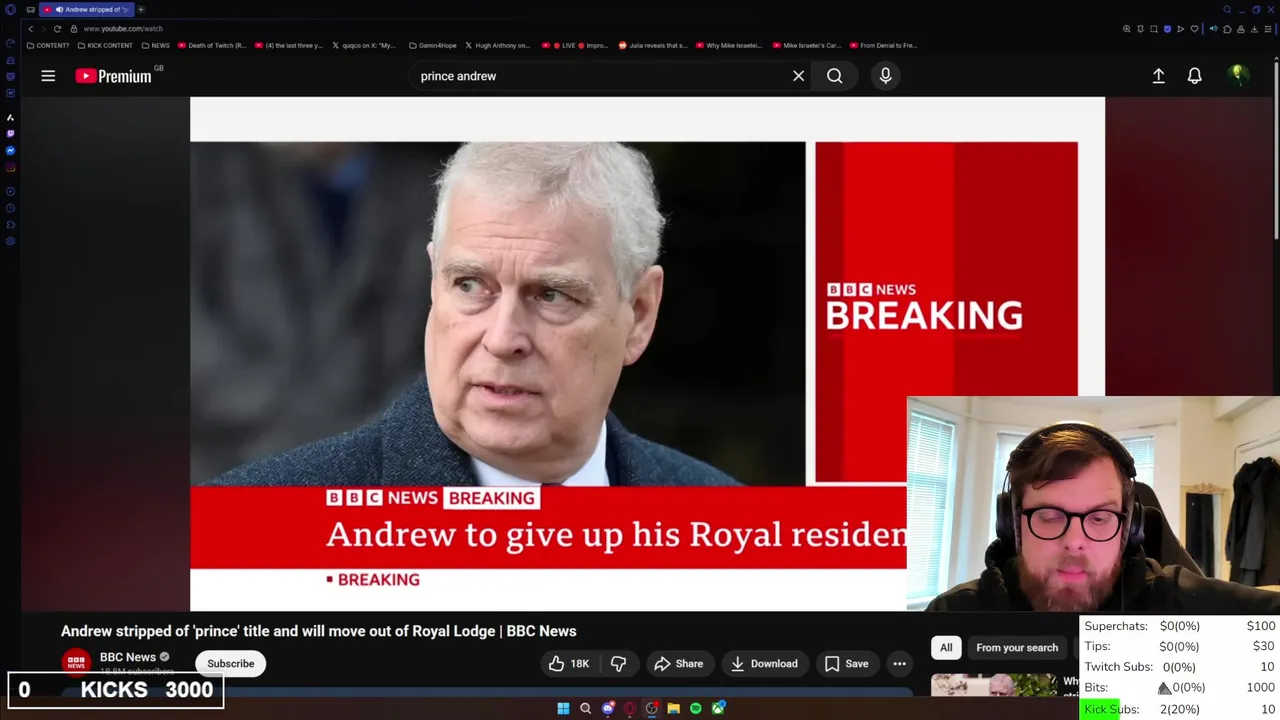This screenshot has height=720, width=1280.
Task: Open the history clock icon in sidebar
Action: click(10, 208)
